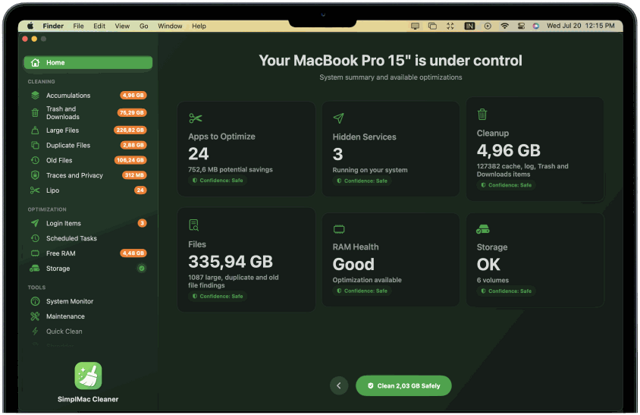Click the Accumulations stack icon
This screenshot has width=640, height=415.
35,95
